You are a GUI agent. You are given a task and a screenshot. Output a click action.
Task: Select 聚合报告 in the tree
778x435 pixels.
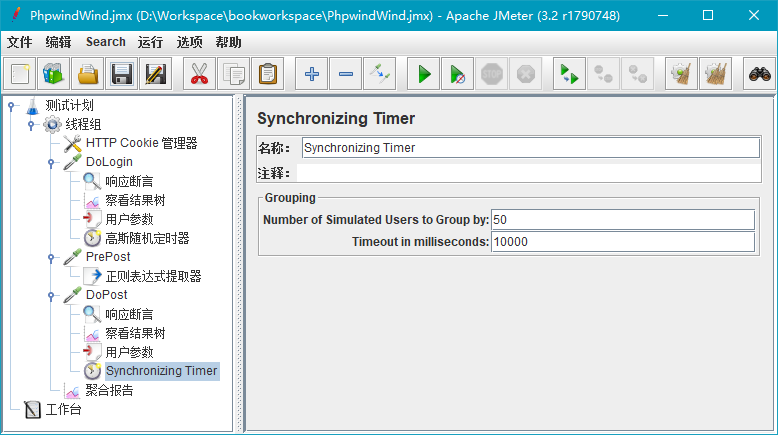coord(109,390)
